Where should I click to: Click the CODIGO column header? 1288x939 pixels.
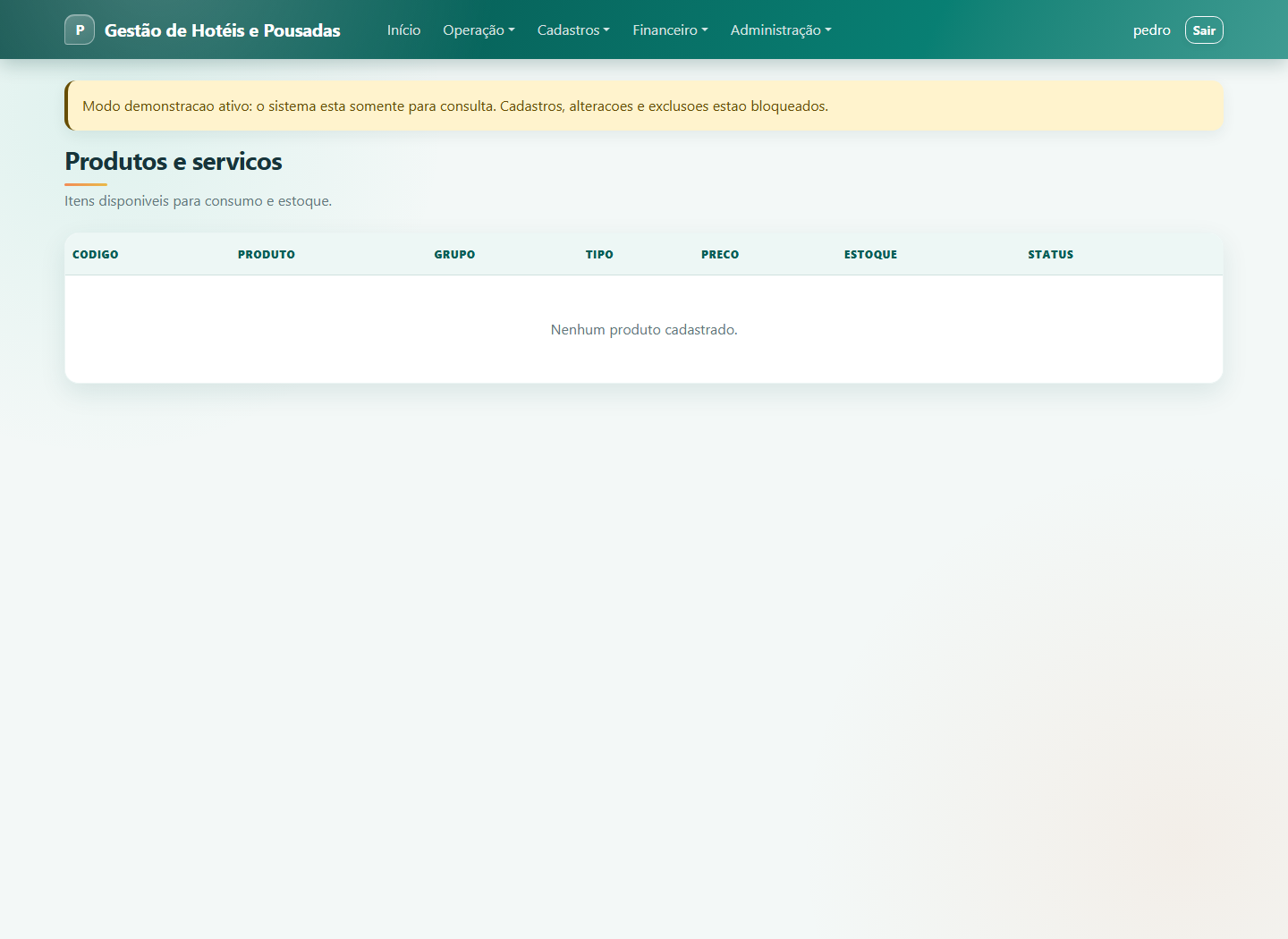coord(96,254)
